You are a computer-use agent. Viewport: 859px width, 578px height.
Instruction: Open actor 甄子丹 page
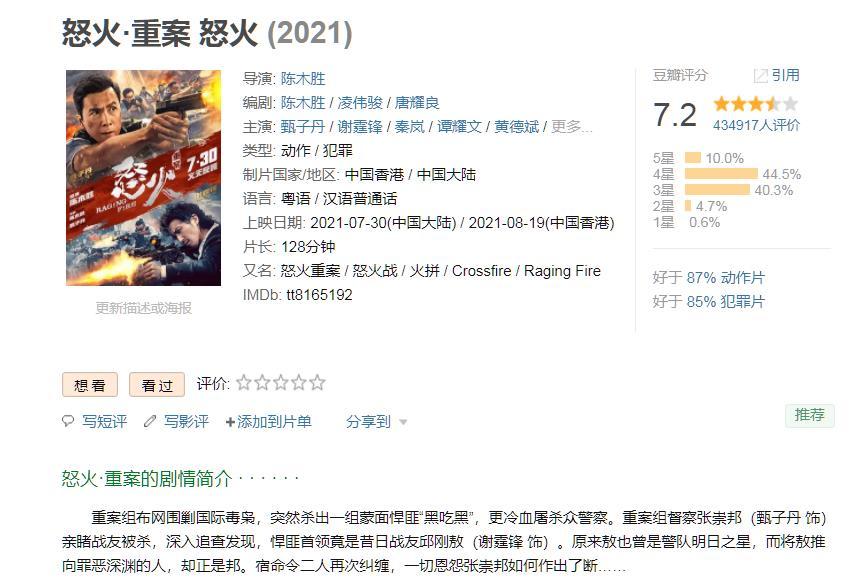[x=303, y=127]
